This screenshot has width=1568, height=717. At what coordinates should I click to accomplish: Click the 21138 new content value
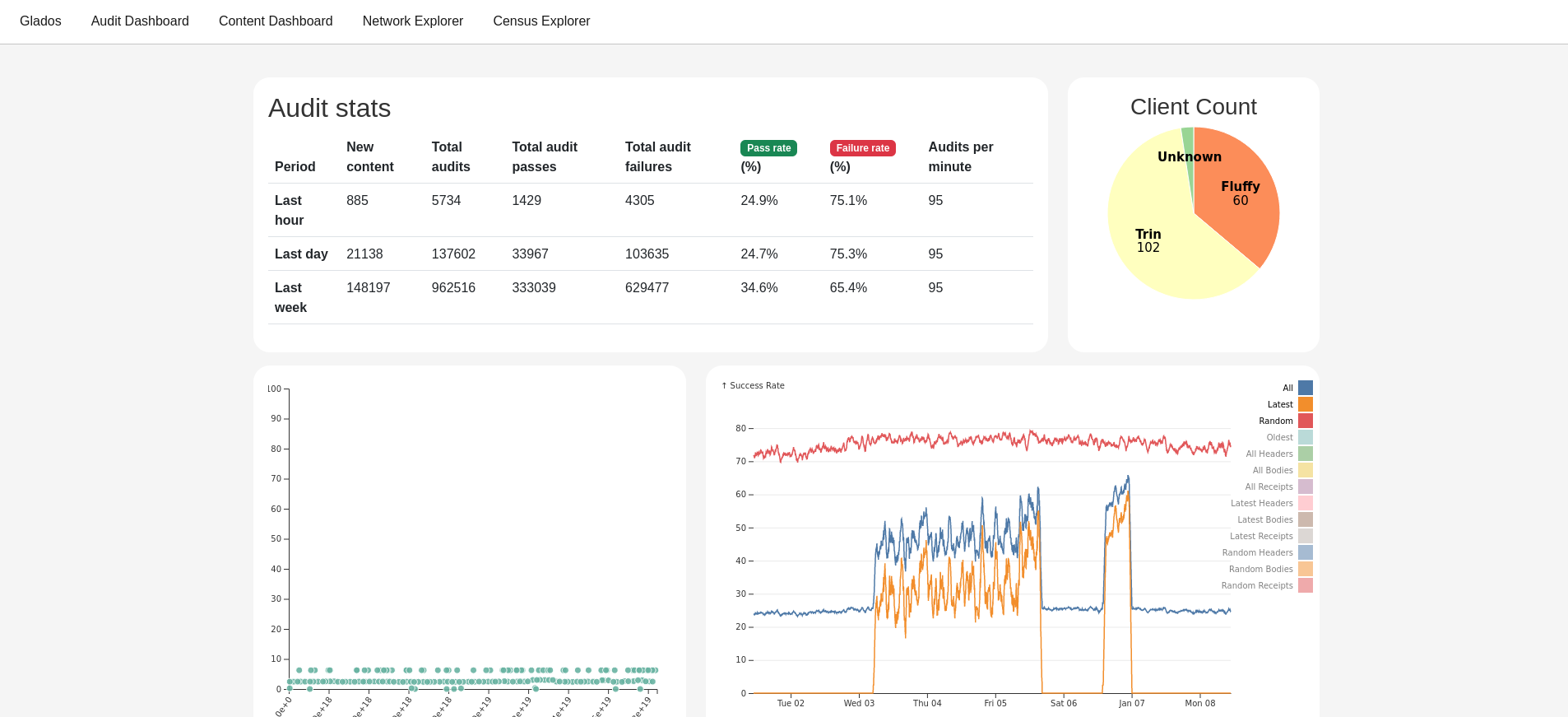click(364, 254)
